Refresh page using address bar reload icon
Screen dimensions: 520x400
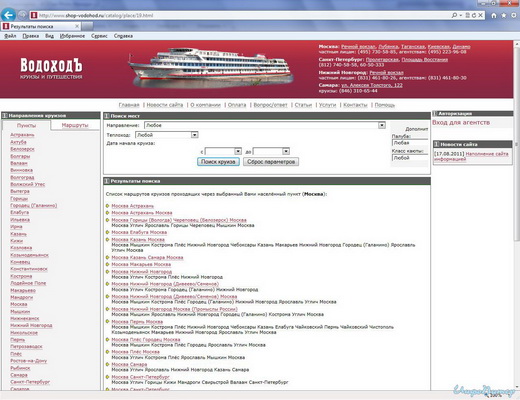(x=474, y=15)
